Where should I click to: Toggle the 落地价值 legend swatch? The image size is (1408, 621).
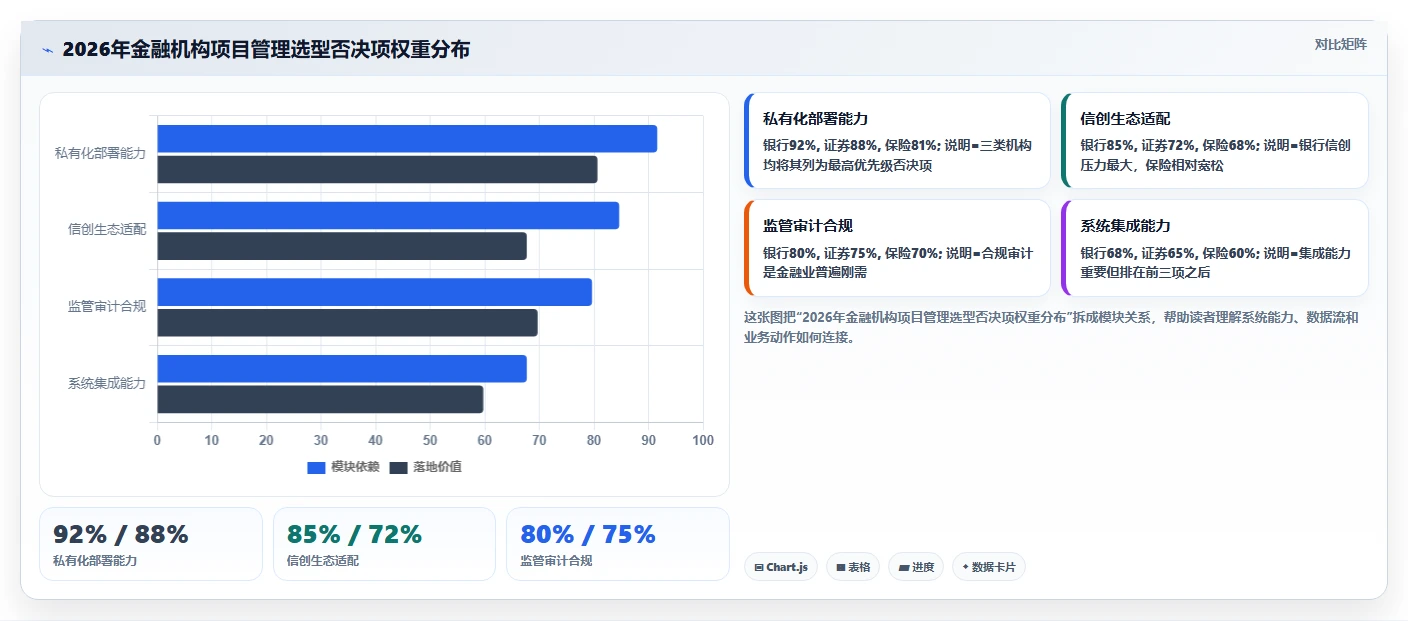[x=398, y=468]
